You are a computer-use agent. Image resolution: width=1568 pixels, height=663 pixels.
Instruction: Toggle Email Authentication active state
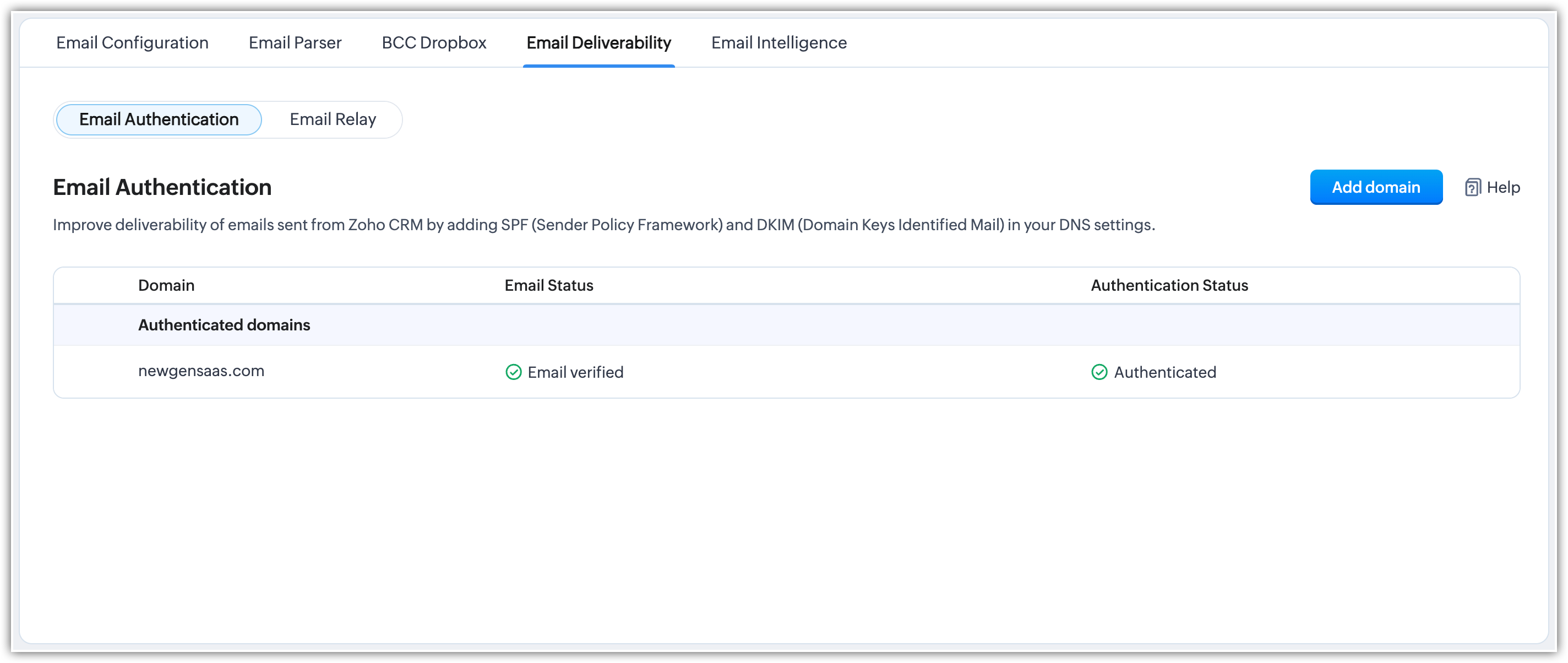click(159, 119)
